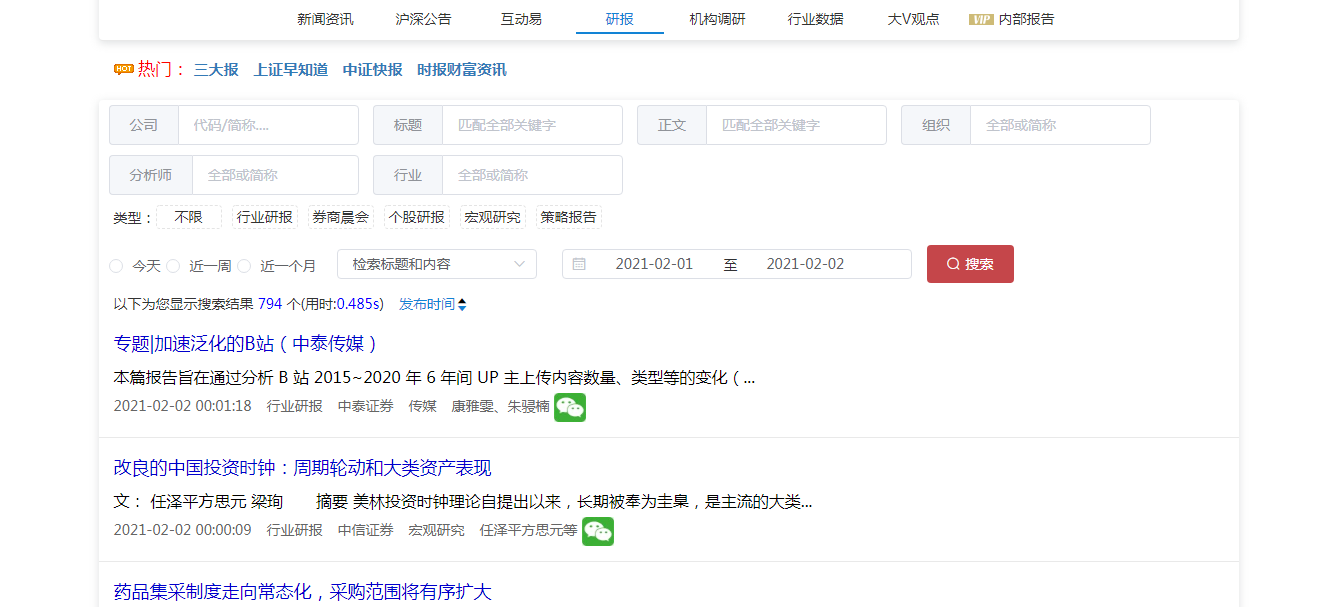Click the 传媒 industry tag

click(x=422, y=406)
